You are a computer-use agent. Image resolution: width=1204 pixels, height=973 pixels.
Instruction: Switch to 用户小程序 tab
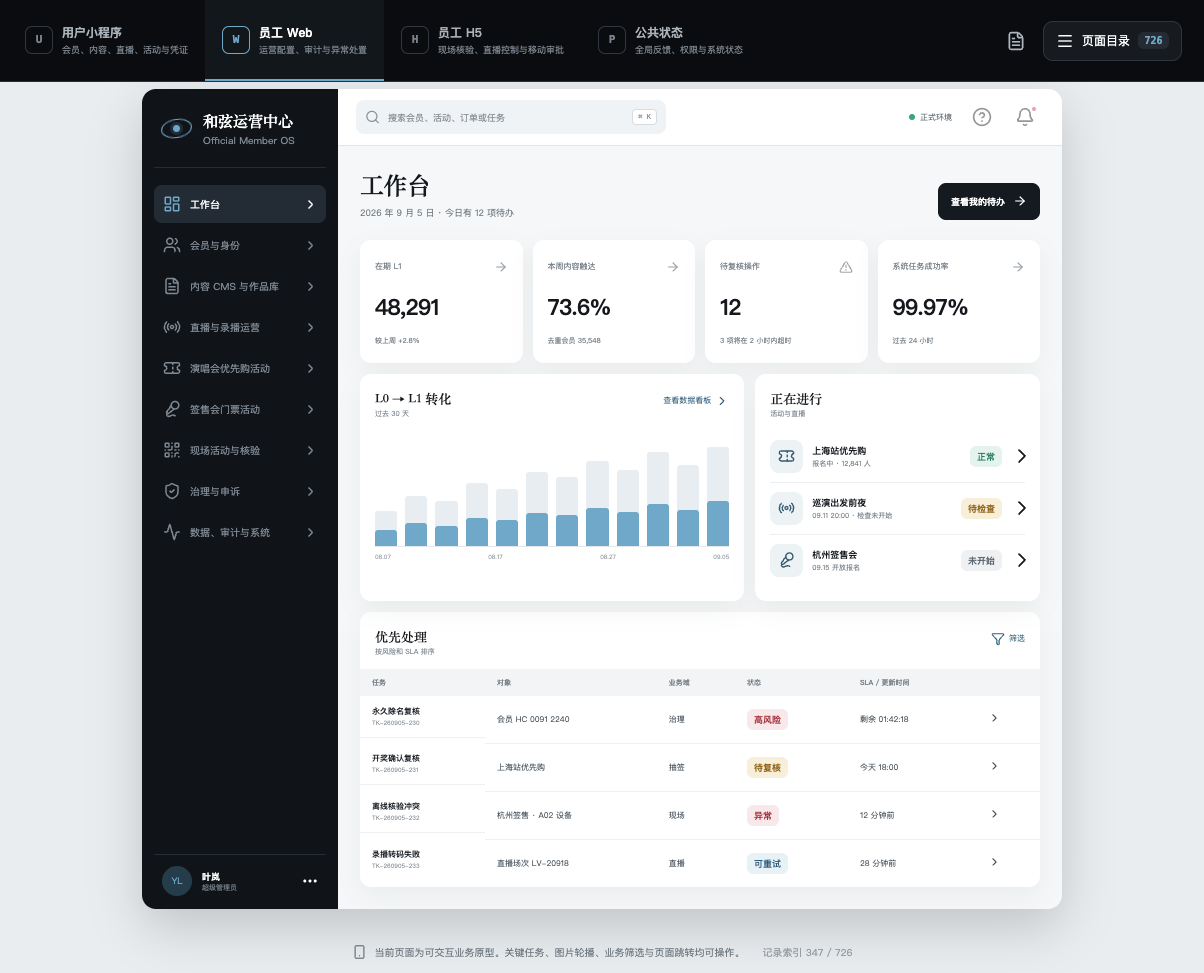[x=106, y=40]
